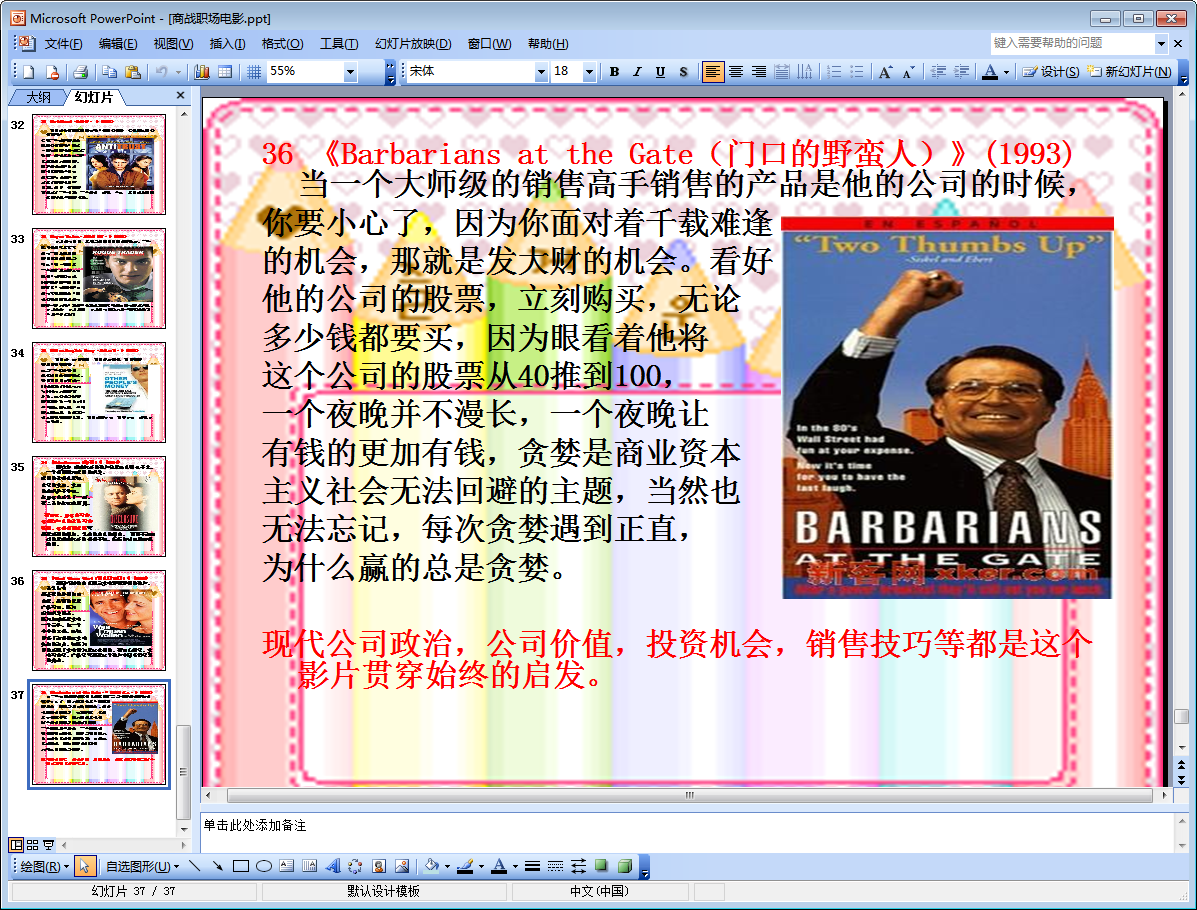
Task: Open the 绘图(R) drawing menu dropdown
Action: (44, 866)
